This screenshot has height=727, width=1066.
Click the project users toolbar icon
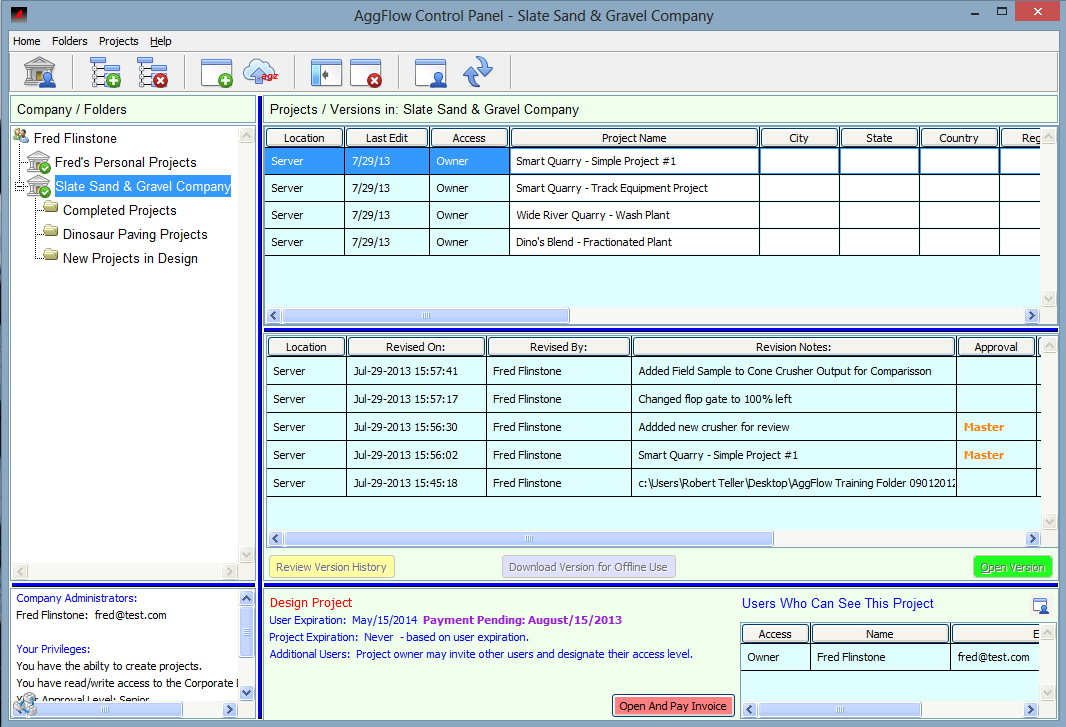click(x=431, y=72)
